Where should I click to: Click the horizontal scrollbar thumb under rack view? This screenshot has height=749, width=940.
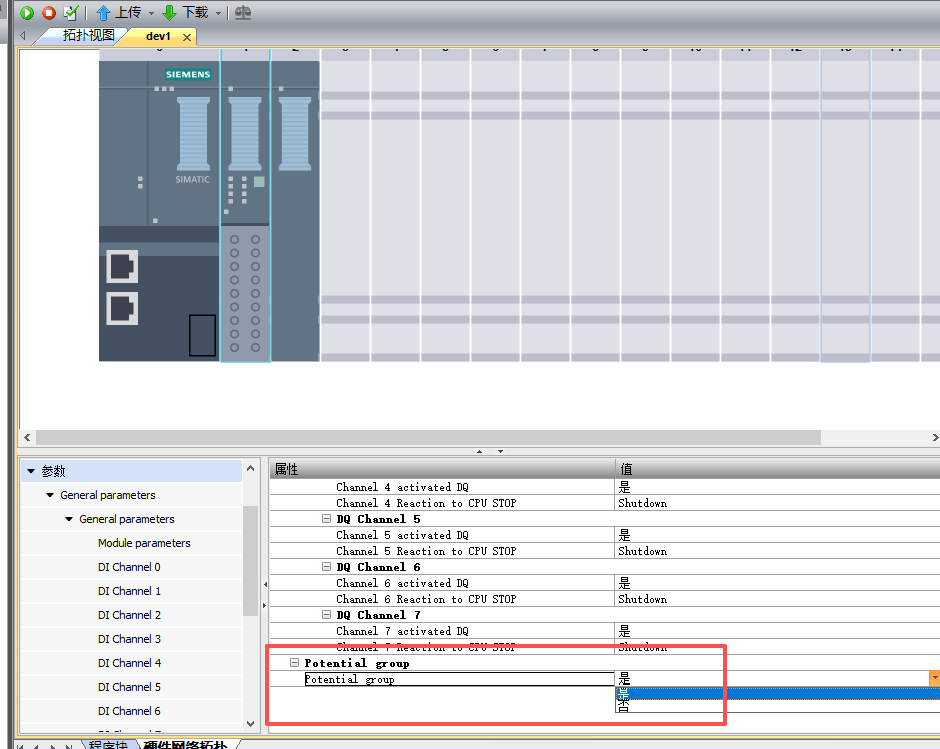[428, 438]
